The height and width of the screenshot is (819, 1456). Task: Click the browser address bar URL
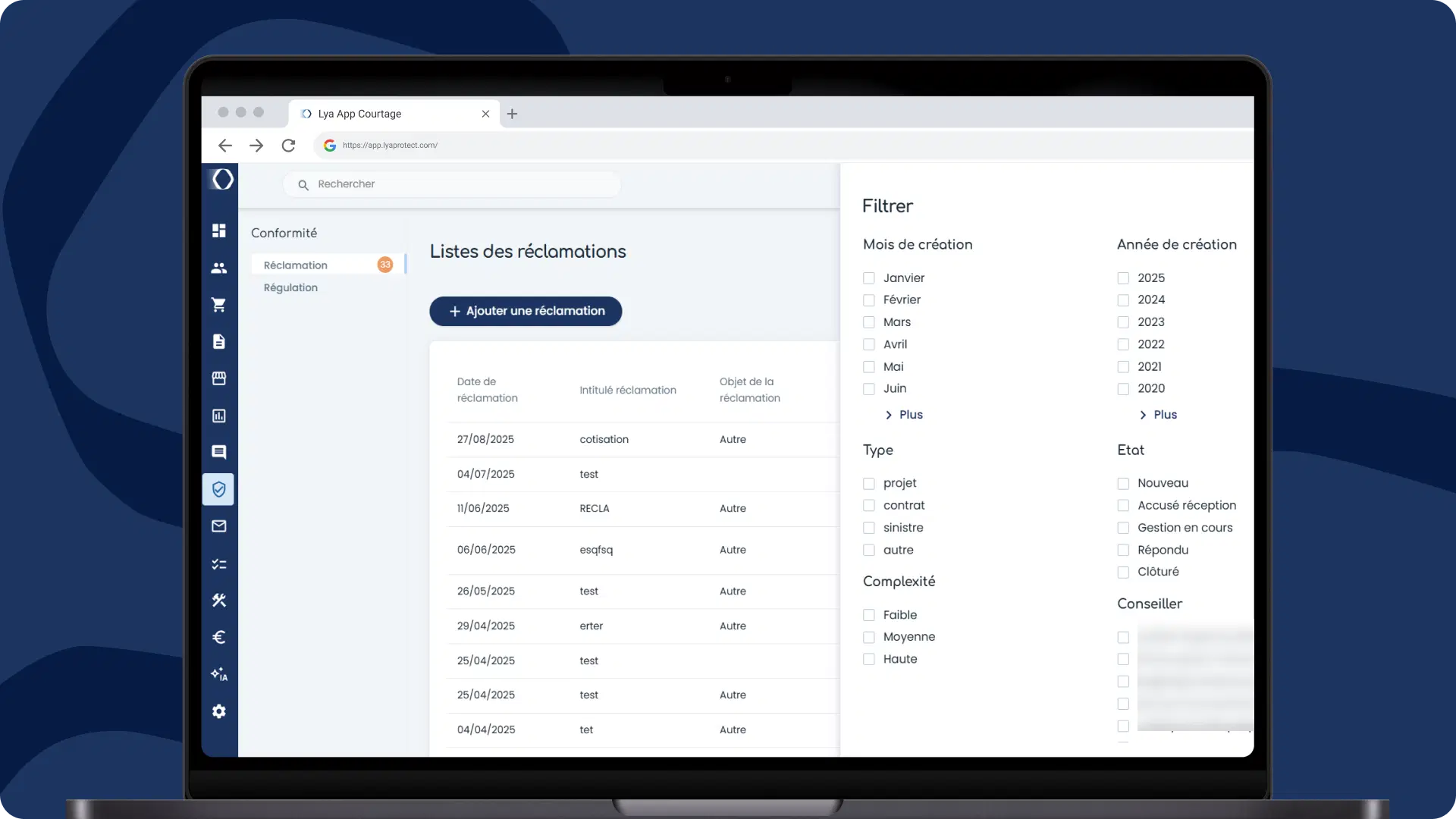tap(390, 146)
